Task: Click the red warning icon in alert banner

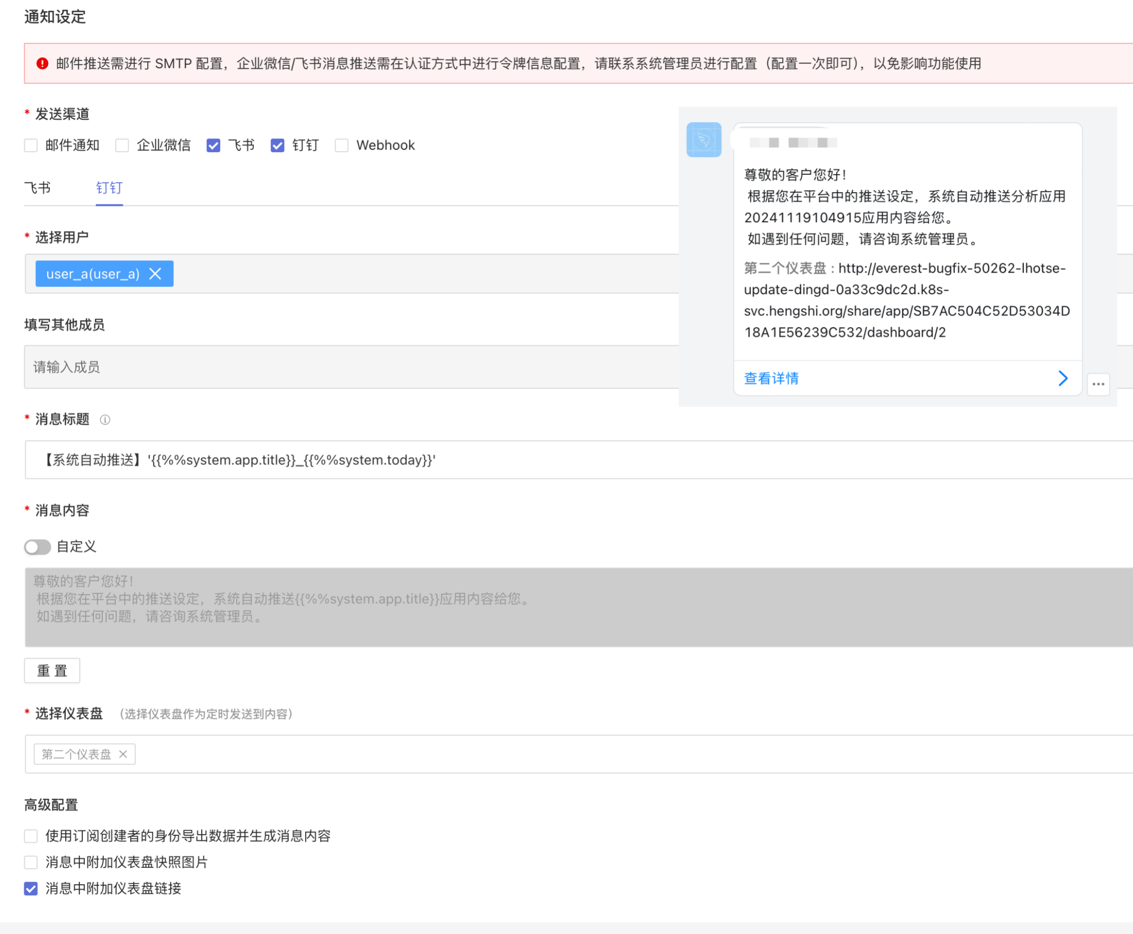Action: [x=42, y=63]
